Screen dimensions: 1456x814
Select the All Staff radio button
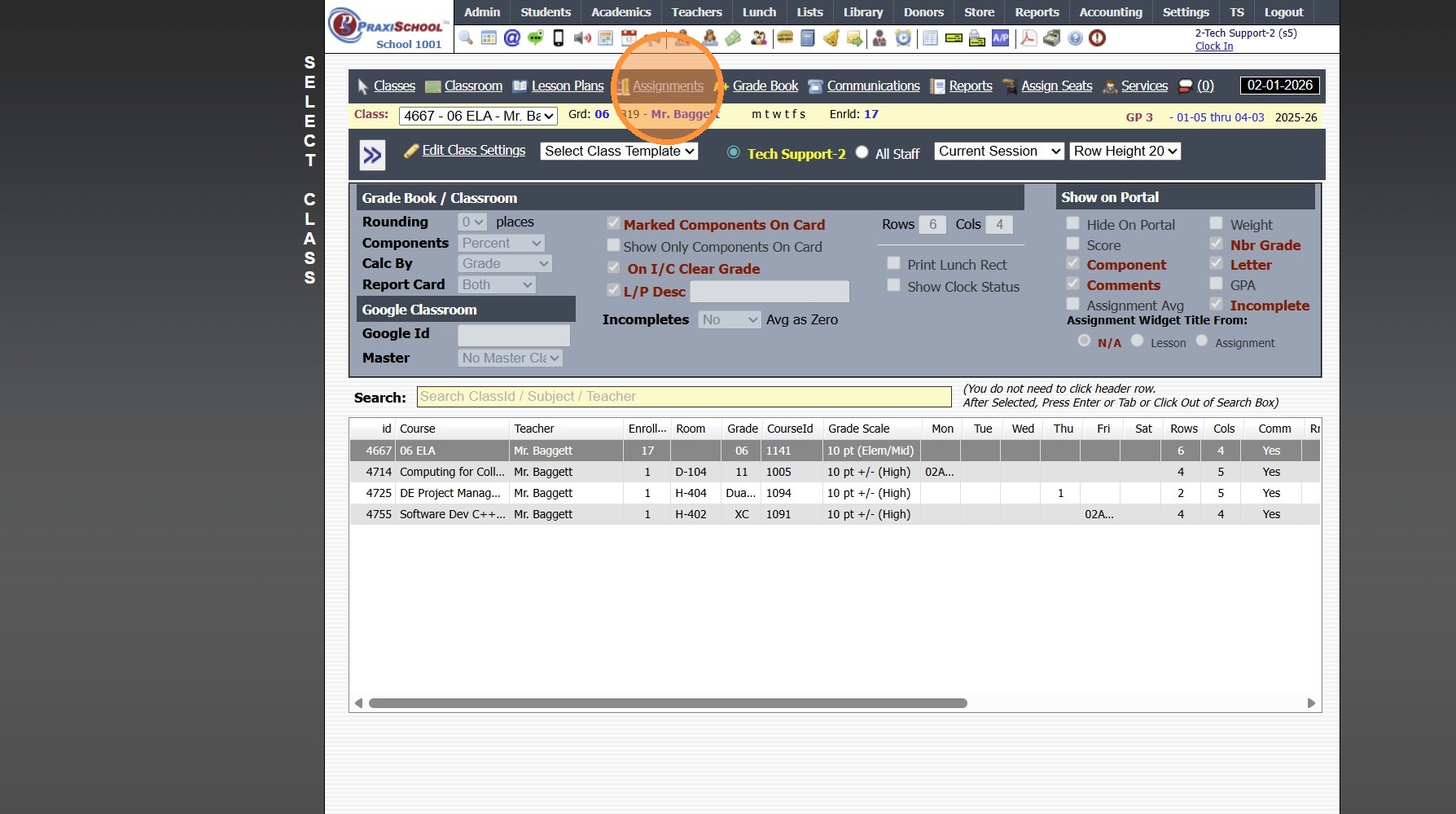(x=862, y=152)
